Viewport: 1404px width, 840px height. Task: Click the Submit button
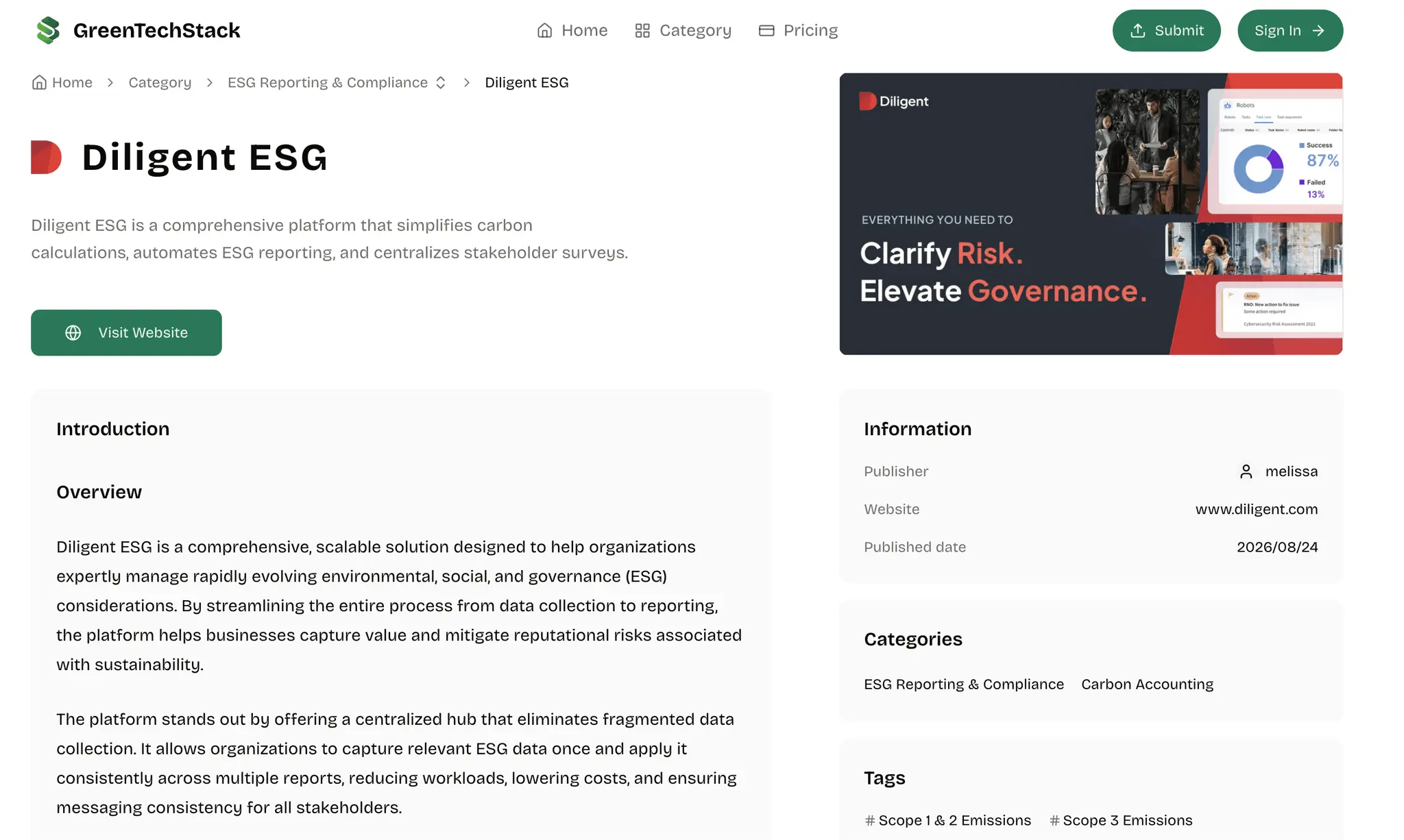(1166, 30)
